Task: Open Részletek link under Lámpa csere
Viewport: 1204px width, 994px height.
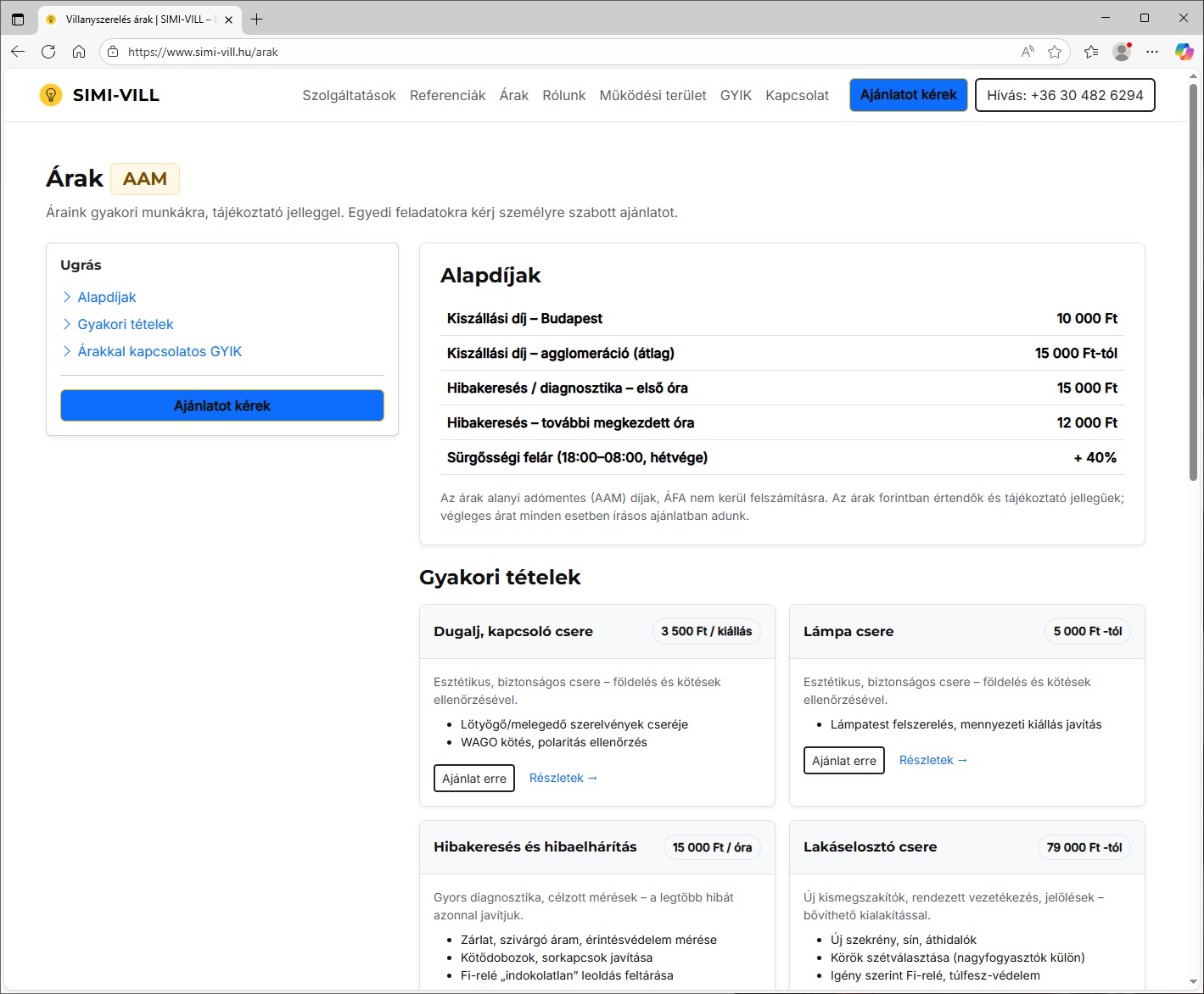Action: tap(932, 760)
